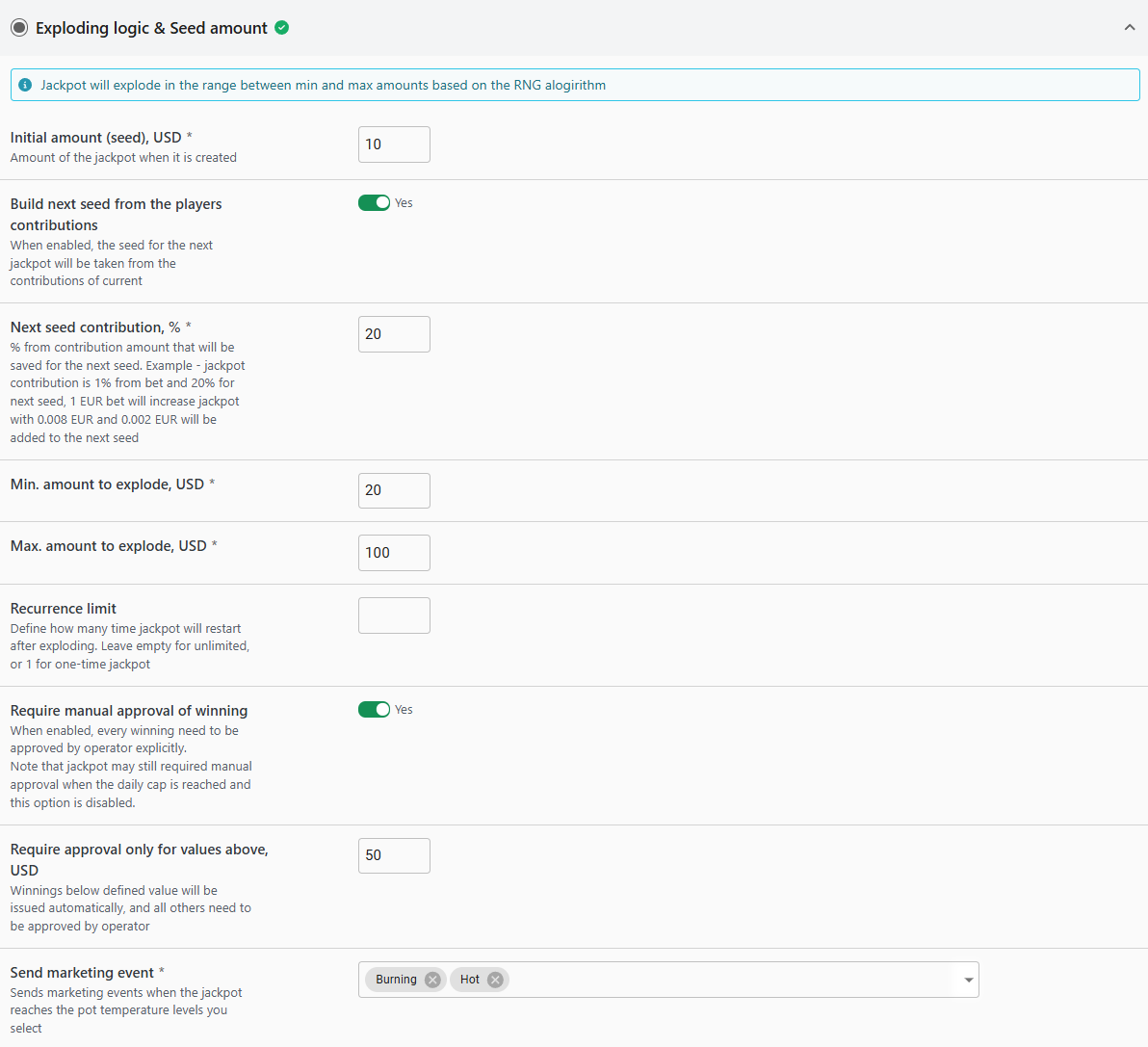Click the RNG algorithm info banner text
1148x1047 pixels.
(x=323, y=85)
